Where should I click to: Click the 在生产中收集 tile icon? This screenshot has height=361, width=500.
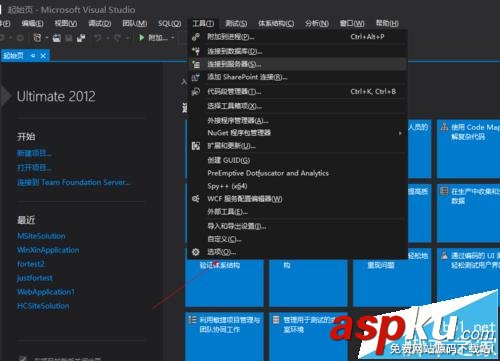444,191
